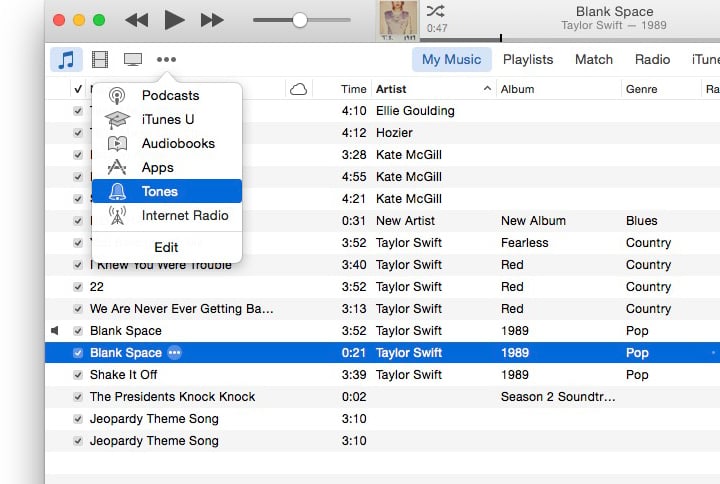This screenshot has height=484, width=720.
Task: Sort songs by the Time column
Action: (x=353, y=89)
